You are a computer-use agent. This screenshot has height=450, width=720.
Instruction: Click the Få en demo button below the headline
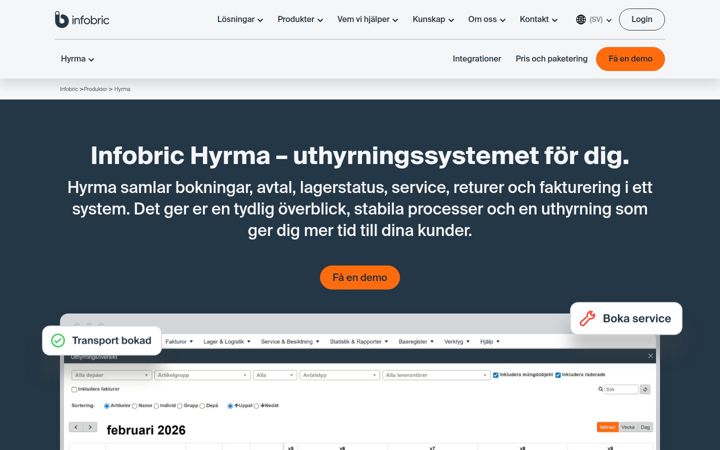[x=360, y=277]
